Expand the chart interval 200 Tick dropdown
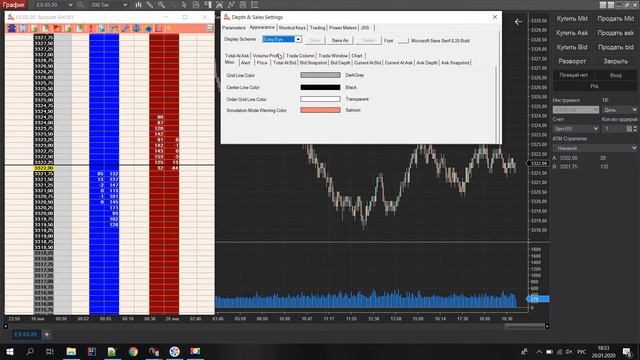Viewport: 640px width, 360px height. pos(125,5)
